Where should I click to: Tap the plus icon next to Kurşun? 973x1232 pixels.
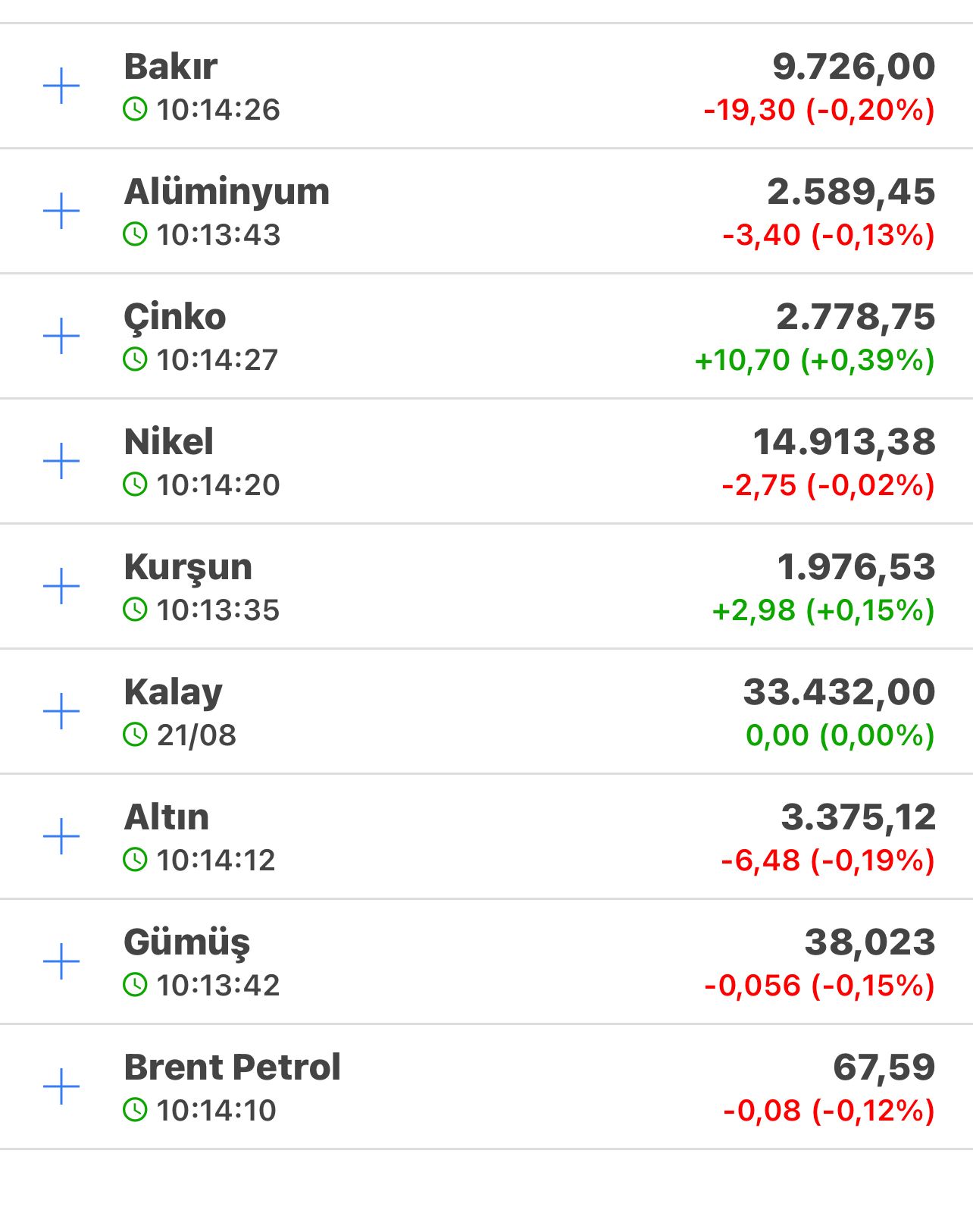point(61,586)
